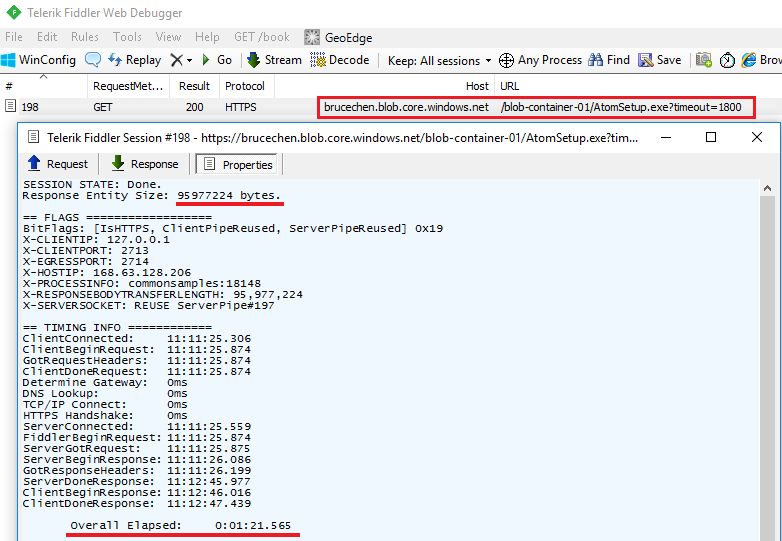Click the GeoEdge menu entry
Viewport: 782px width, 541px height.
(x=338, y=37)
